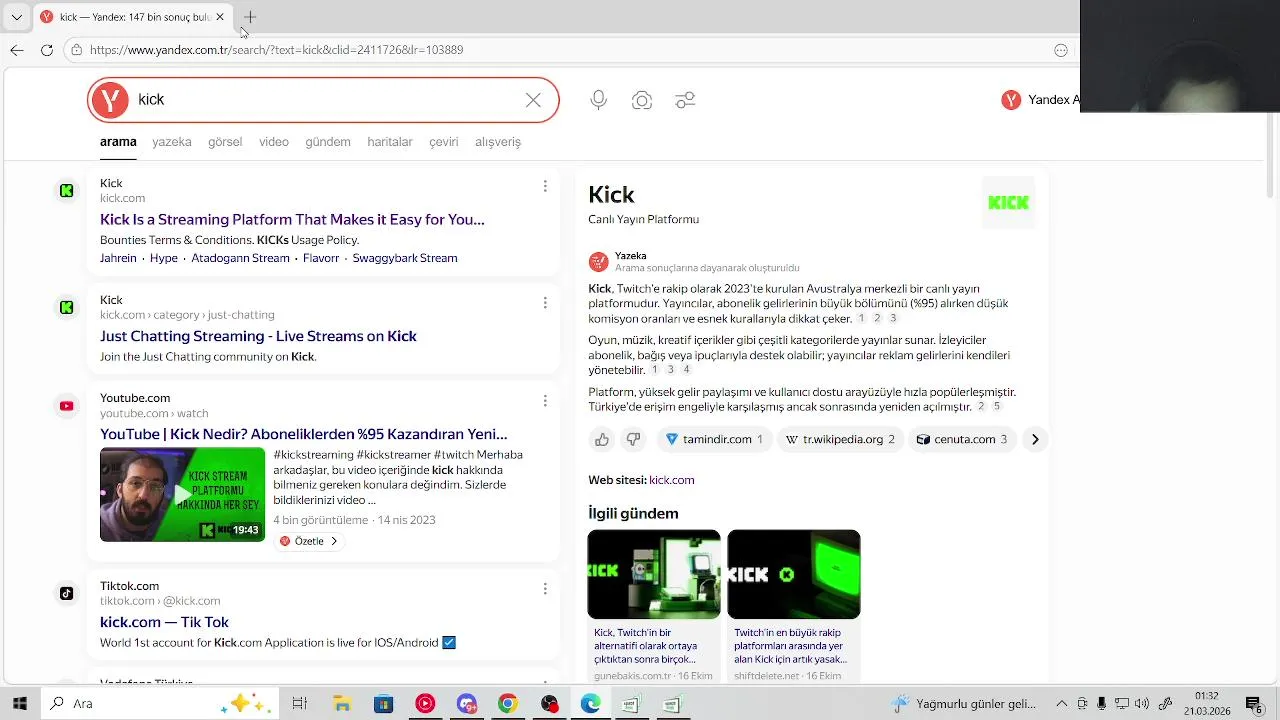This screenshot has width=1280, height=720.
Task: Click the Kick favicon beside first result
Action: (x=66, y=190)
